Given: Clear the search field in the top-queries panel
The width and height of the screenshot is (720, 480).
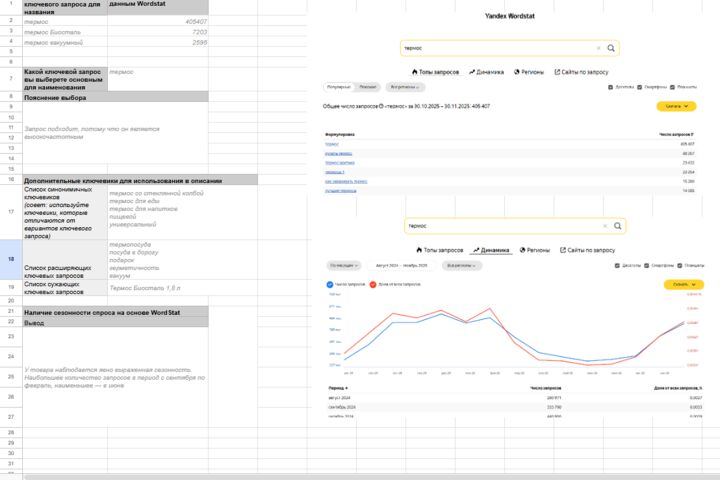Looking at the screenshot, I should point(598,48).
